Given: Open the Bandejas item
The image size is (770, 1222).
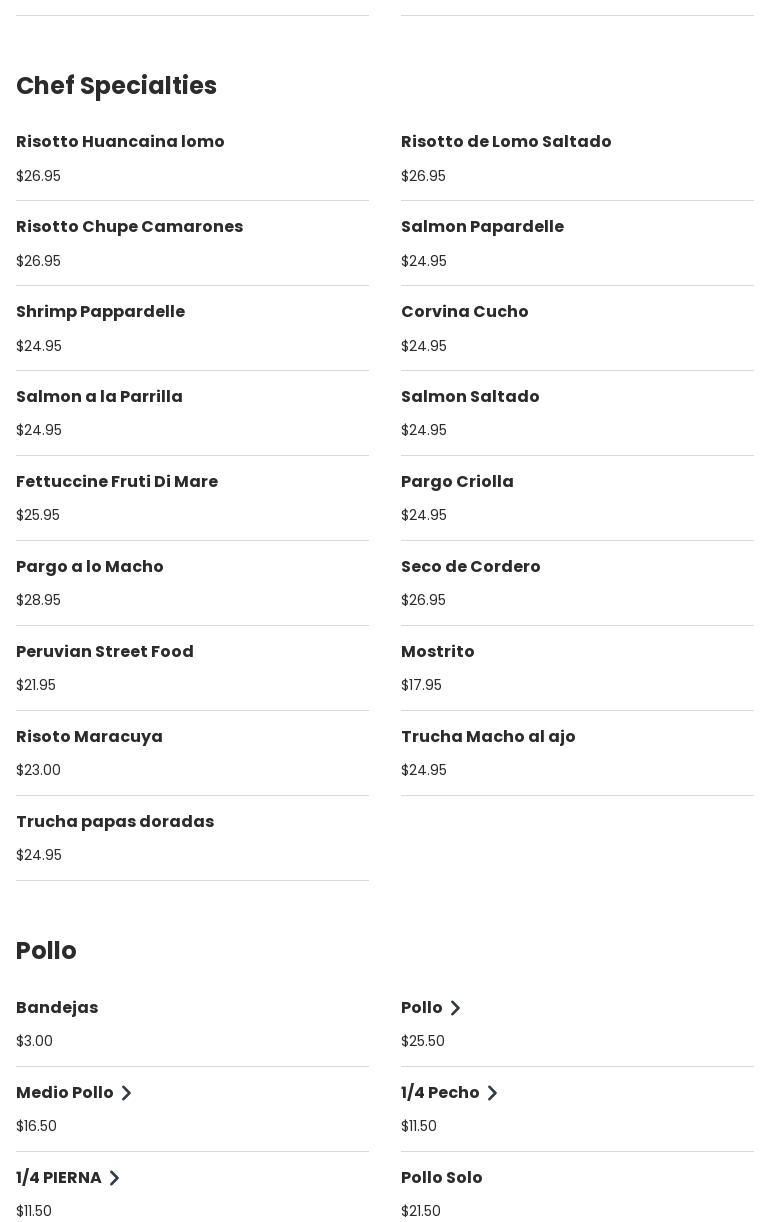Looking at the screenshot, I should [57, 1008].
